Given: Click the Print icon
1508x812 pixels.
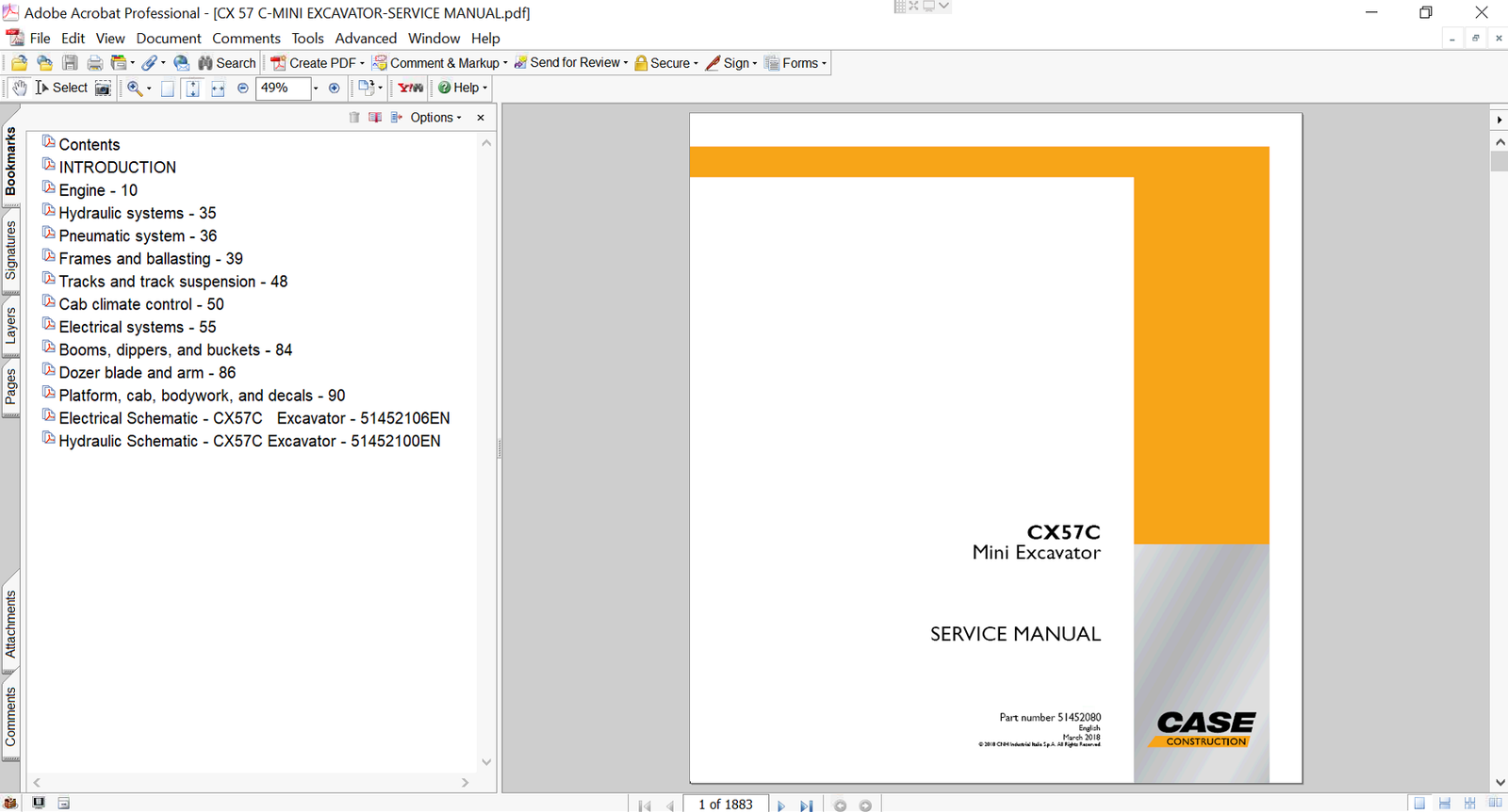Looking at the screenshot, I should (x=94, y=63).
